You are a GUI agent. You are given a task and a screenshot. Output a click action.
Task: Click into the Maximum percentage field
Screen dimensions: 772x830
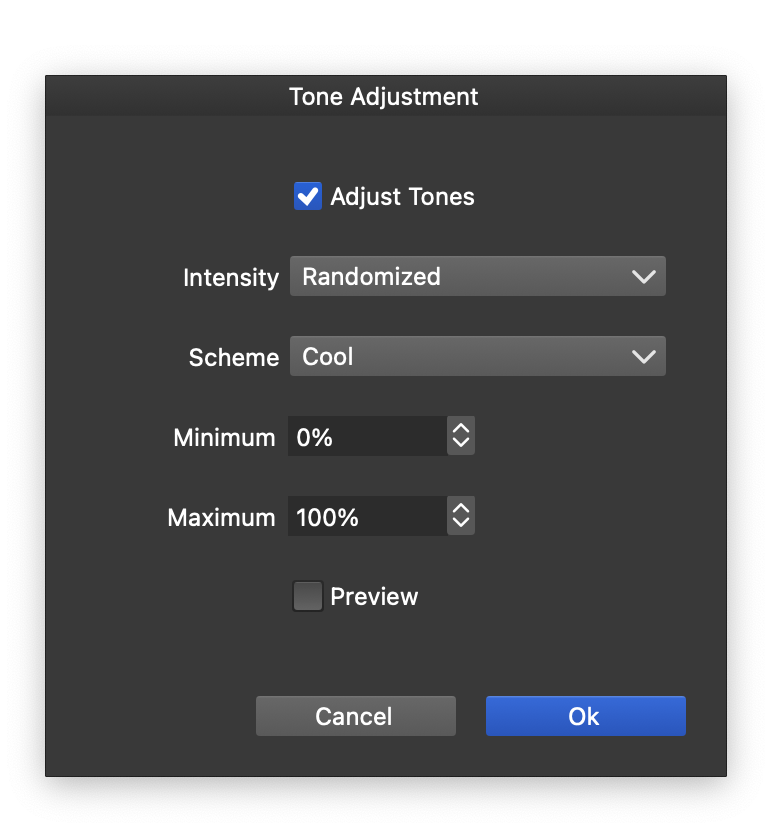click(x=366, y=517)
